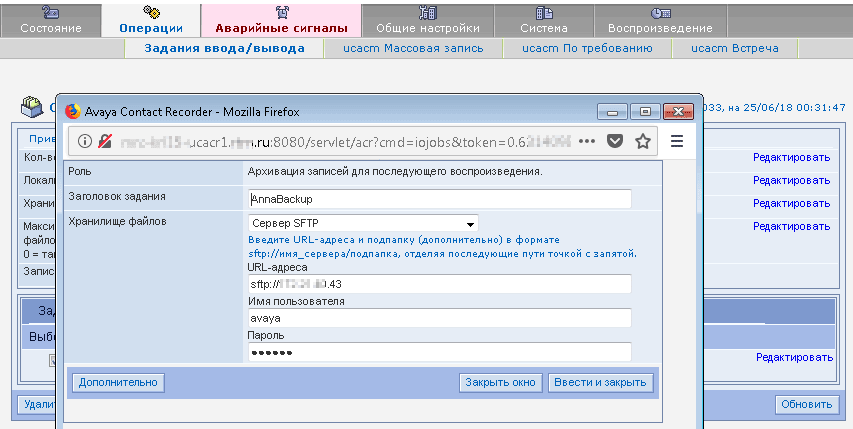The height and width of the screenshot is (429, 853).
Task: Click the Операции gears icon
Action: click(151, 12)
